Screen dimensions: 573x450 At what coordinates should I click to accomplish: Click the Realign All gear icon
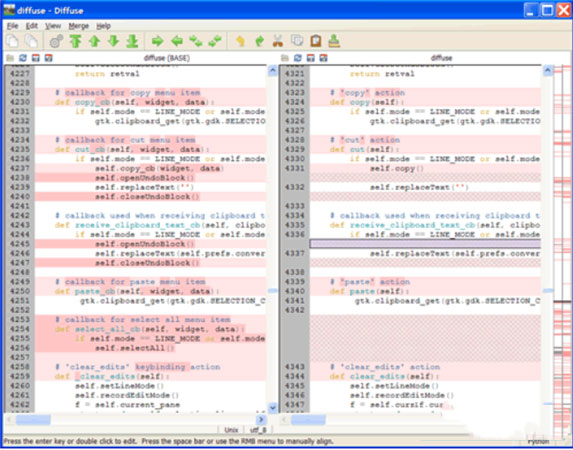click(56, 41)
